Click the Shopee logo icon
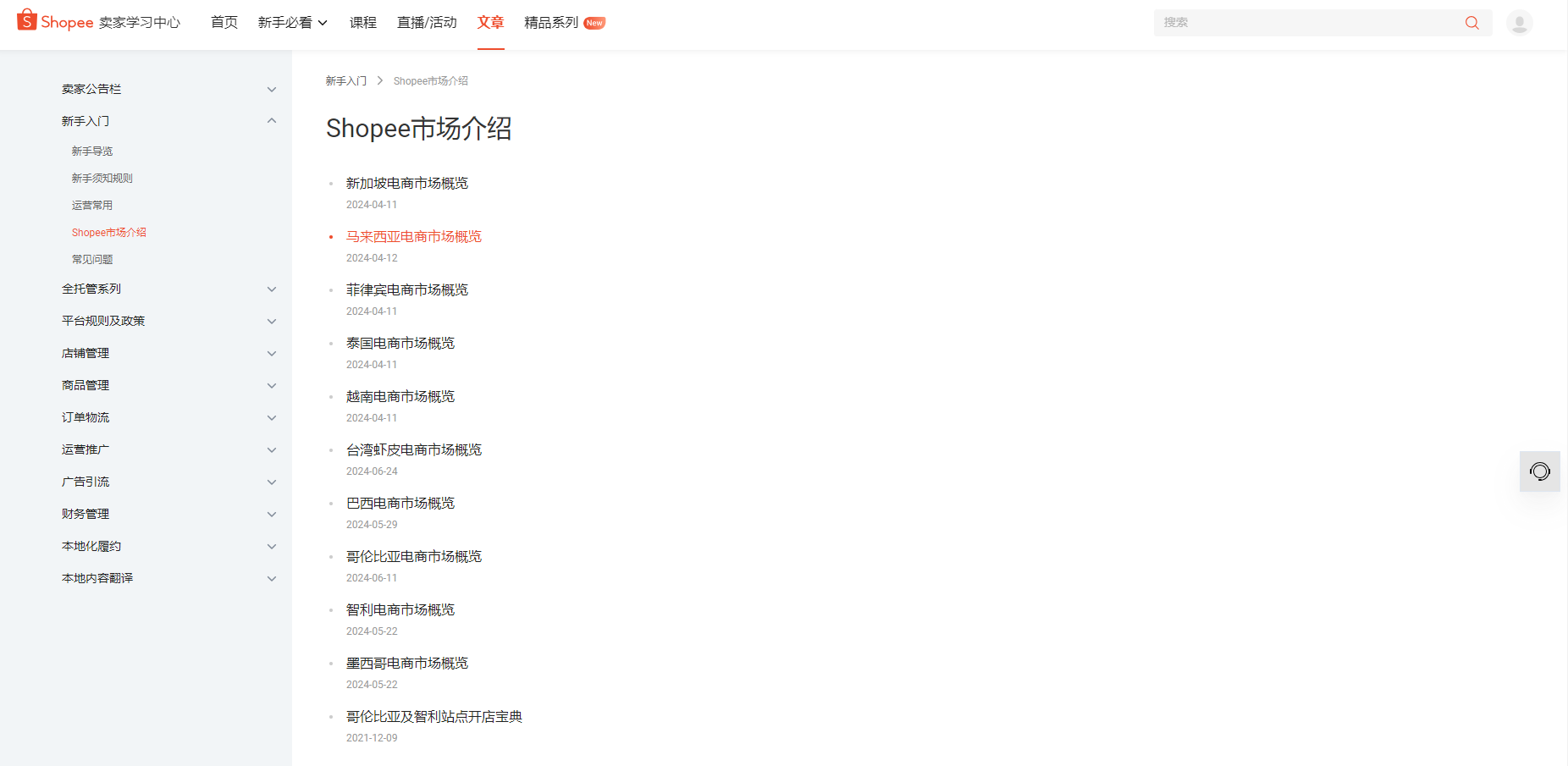This screenshot has height=766, width=1568. click(x=27, y=19)
